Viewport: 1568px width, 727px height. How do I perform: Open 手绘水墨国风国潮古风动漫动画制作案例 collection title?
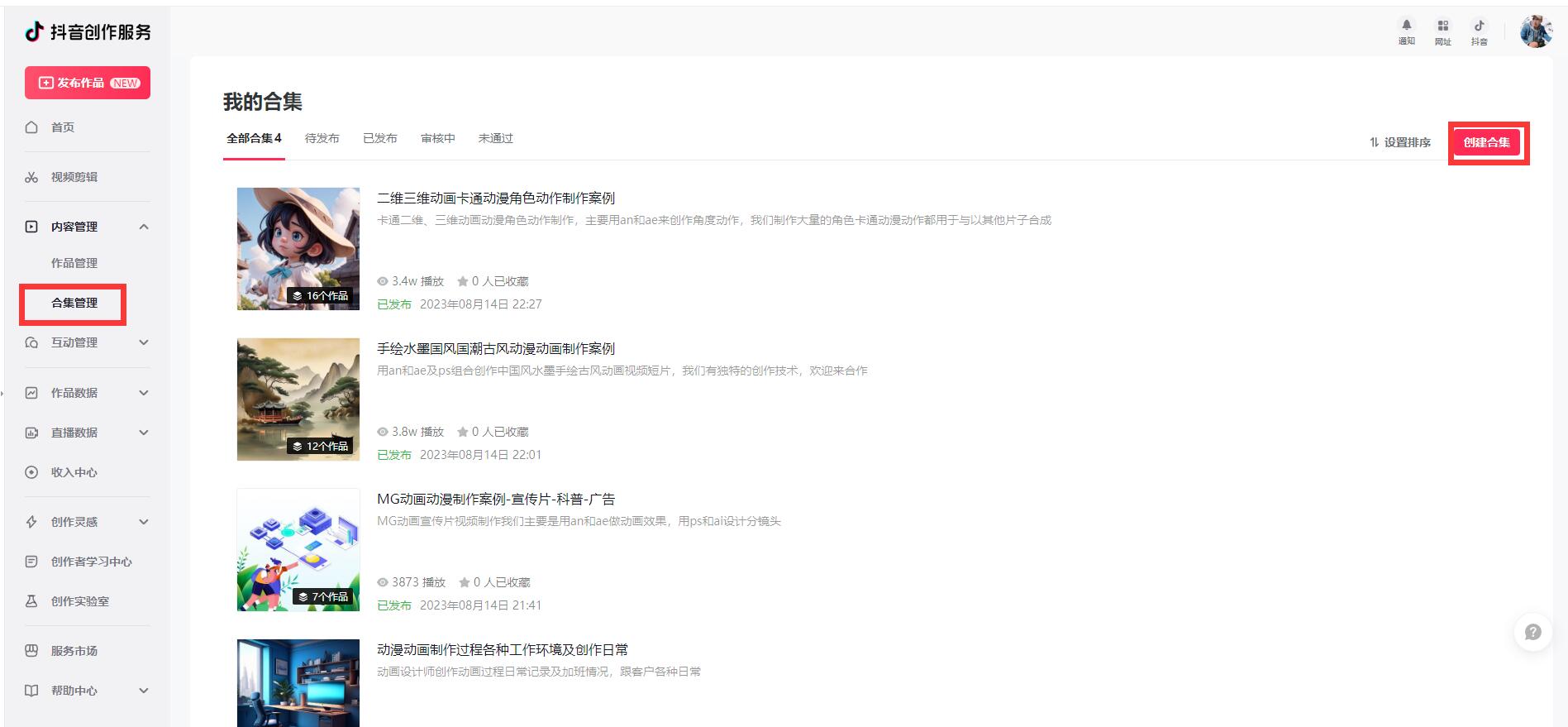click(x=496, y=349)
